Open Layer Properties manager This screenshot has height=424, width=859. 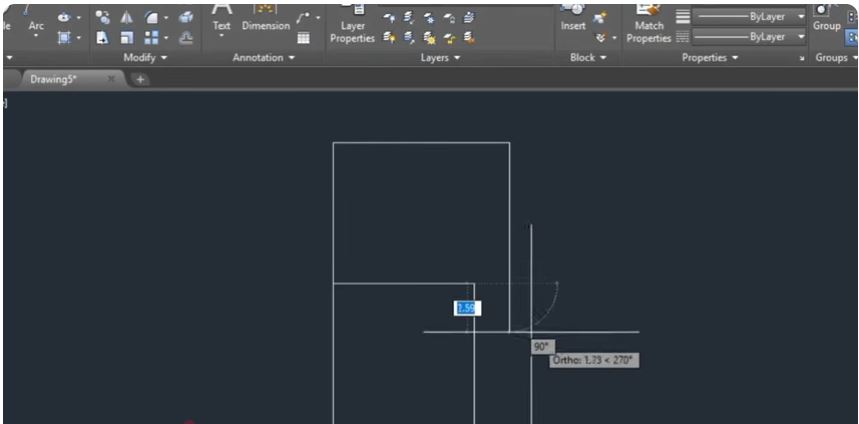(x=353, y=25)
